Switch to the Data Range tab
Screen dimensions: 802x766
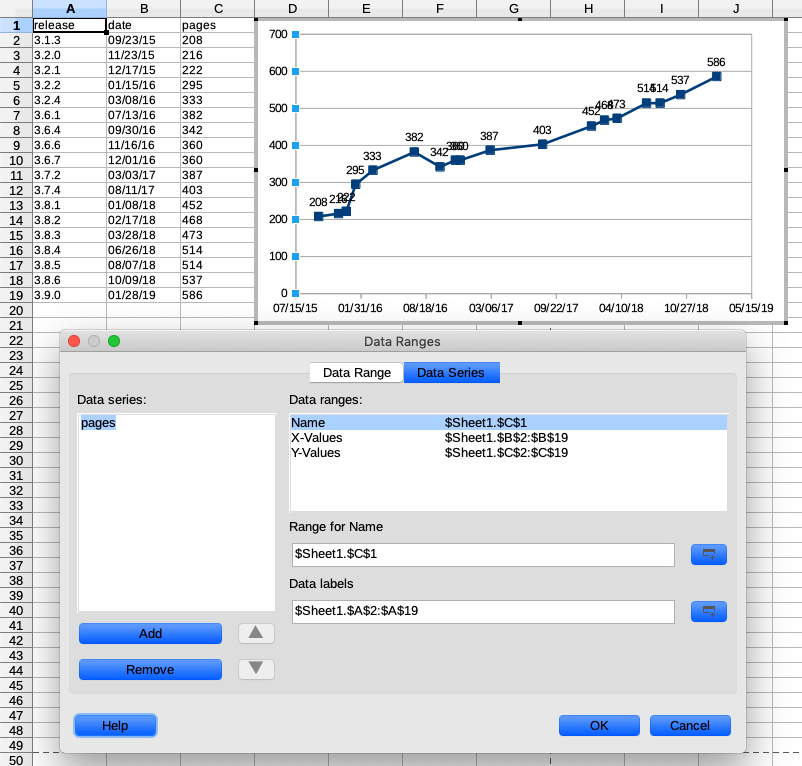(356, 373)
